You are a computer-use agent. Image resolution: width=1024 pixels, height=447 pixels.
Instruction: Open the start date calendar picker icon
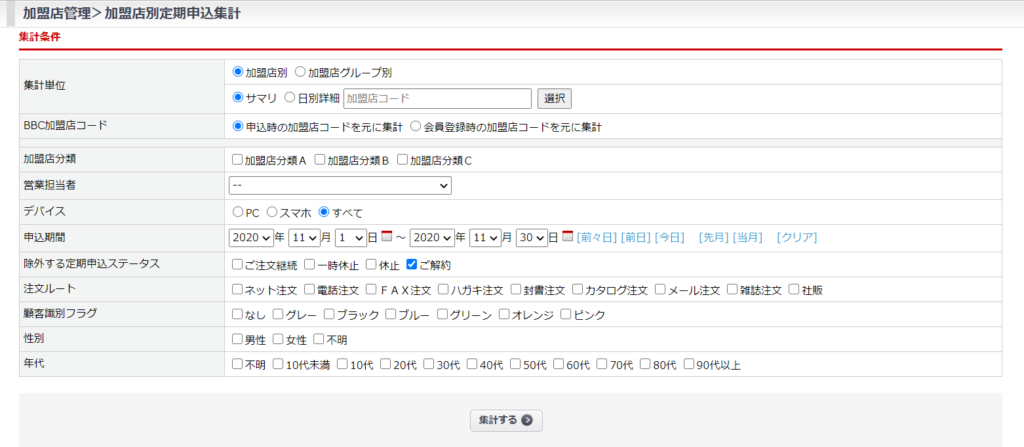[x=386, y=237]
